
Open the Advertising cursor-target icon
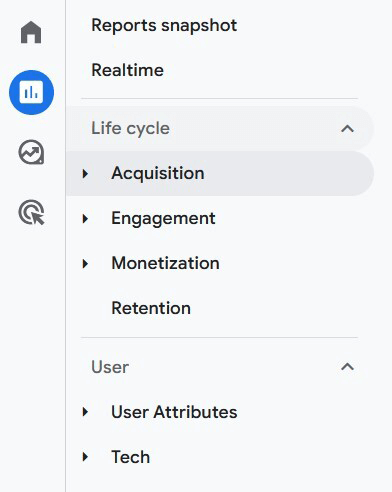tap(31, 212)
